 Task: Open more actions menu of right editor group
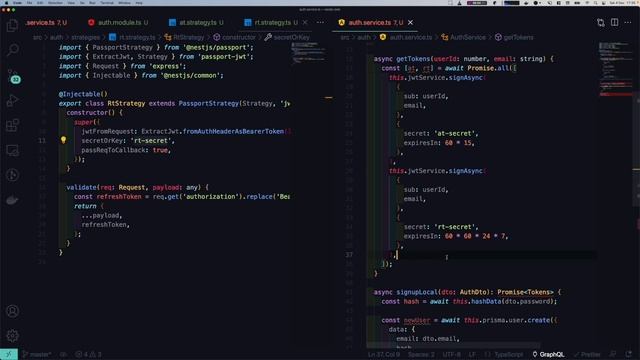[628, 22]
